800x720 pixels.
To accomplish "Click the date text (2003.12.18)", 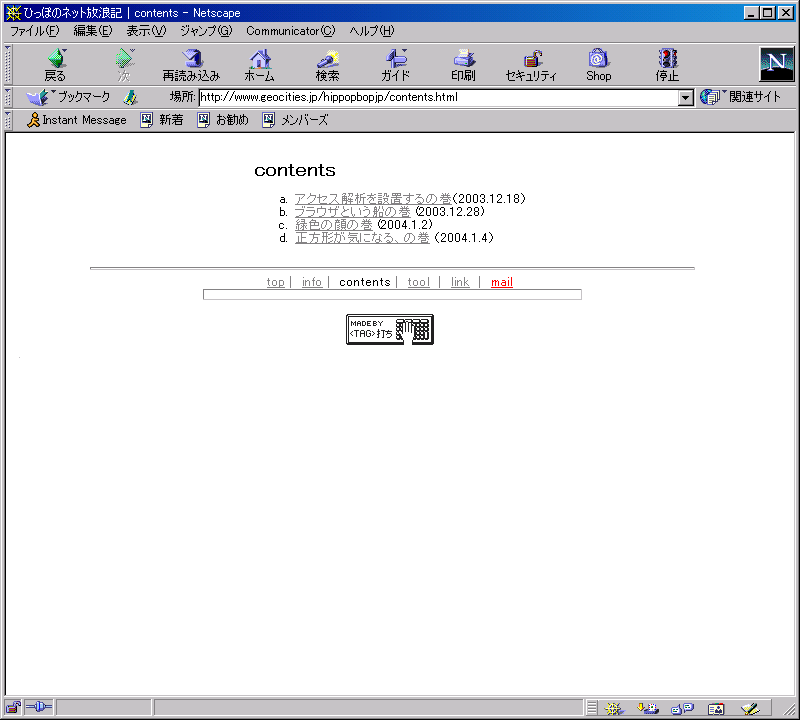I will point(489,198).
